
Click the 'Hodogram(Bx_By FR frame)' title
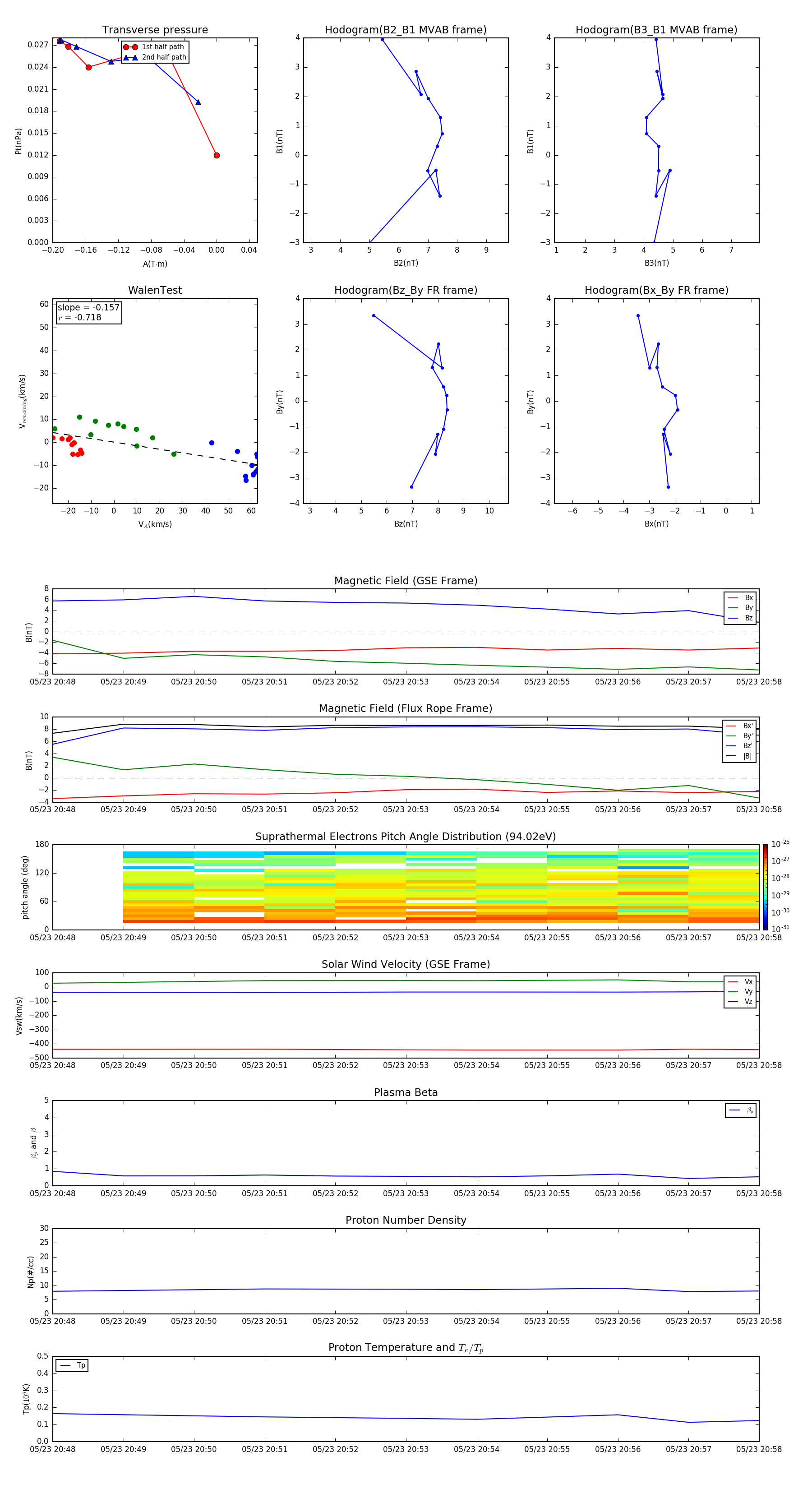(x=656, y=290)
